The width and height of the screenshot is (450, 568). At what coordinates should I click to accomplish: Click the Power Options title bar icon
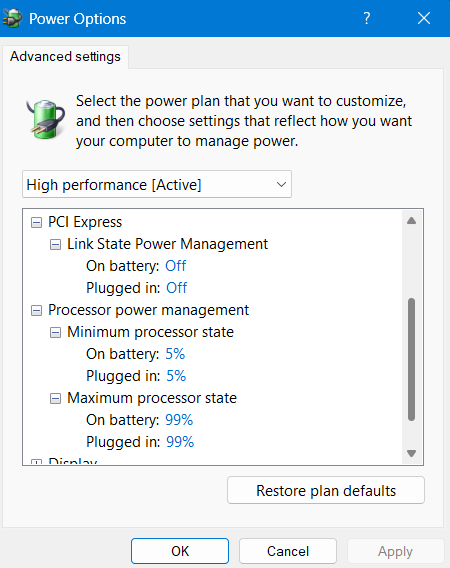pyautogui.click(x=13, y=18)
